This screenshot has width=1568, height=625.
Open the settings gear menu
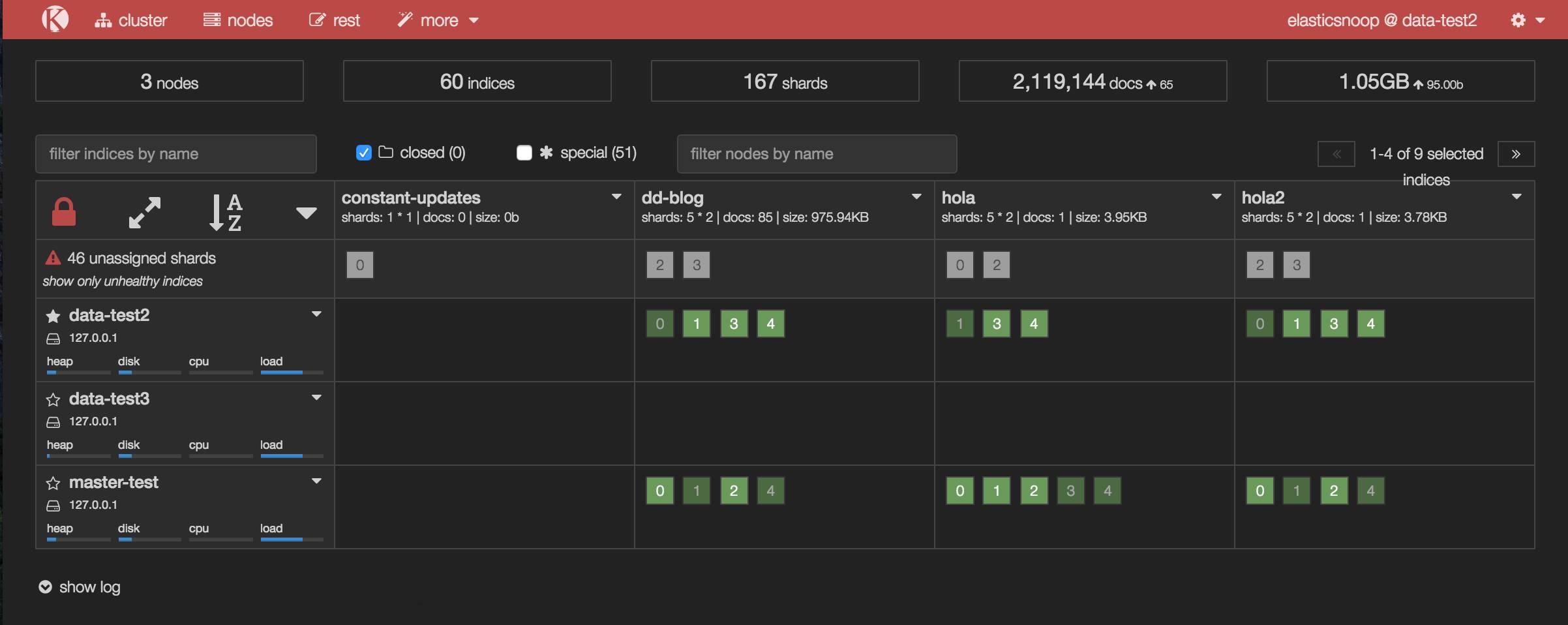coord(1527,20)
